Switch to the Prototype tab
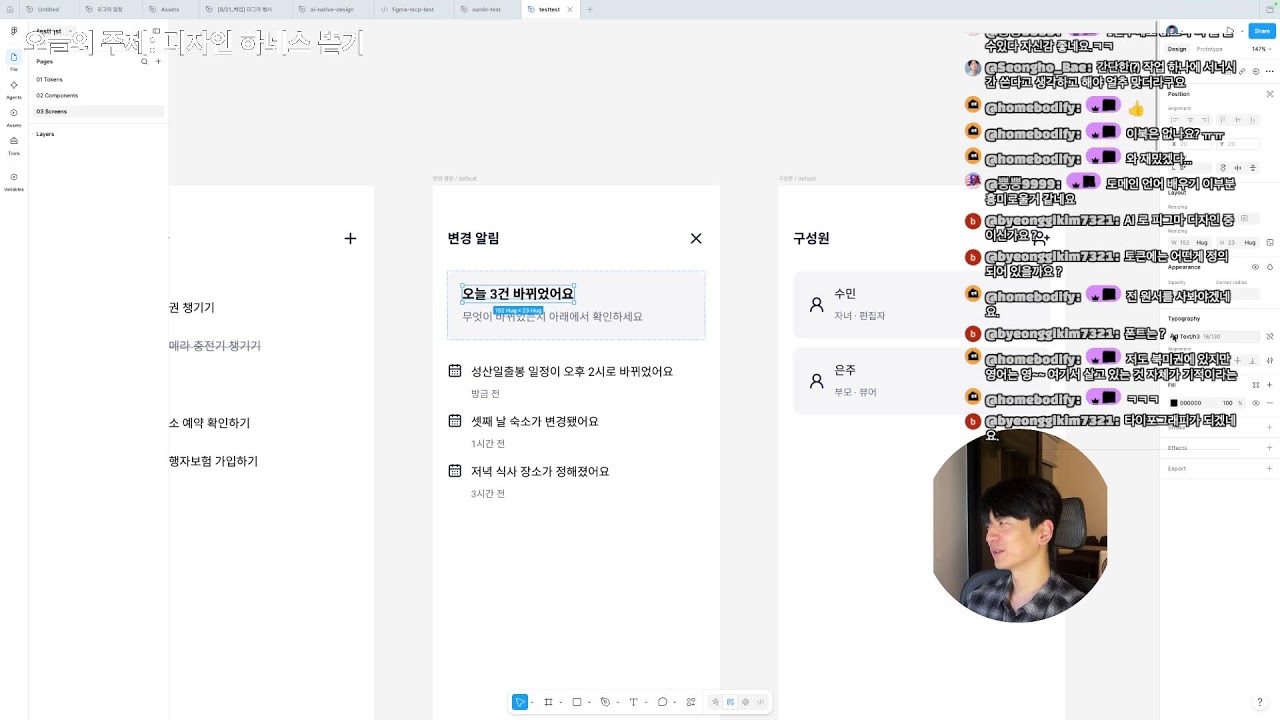 pos(1209,49)
